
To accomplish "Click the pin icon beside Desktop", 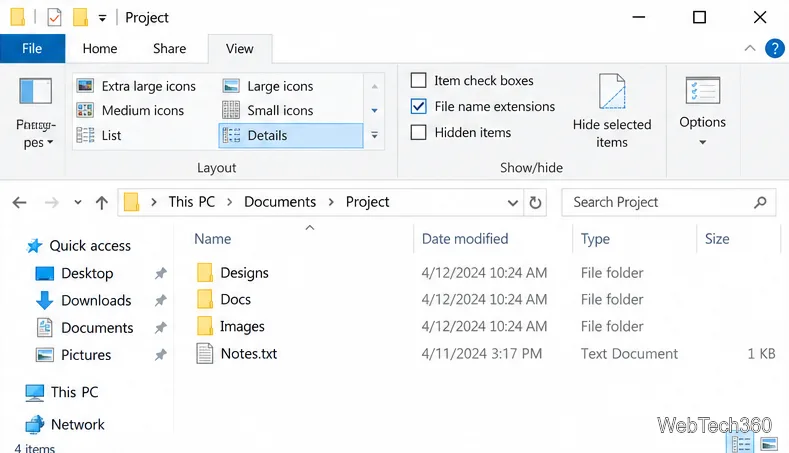I will [161, 273].
